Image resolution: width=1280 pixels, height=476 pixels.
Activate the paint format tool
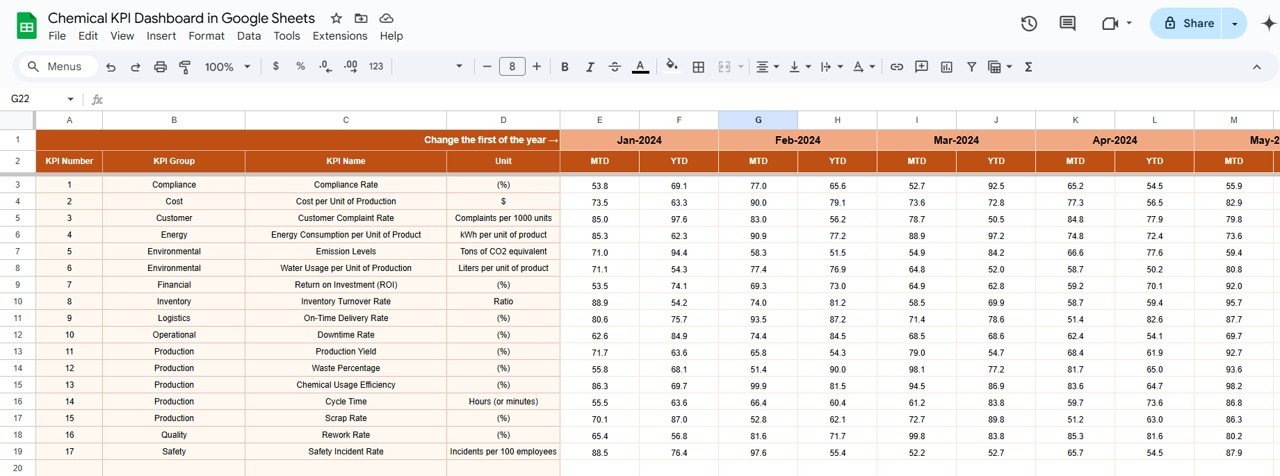[x=184, y=67]
